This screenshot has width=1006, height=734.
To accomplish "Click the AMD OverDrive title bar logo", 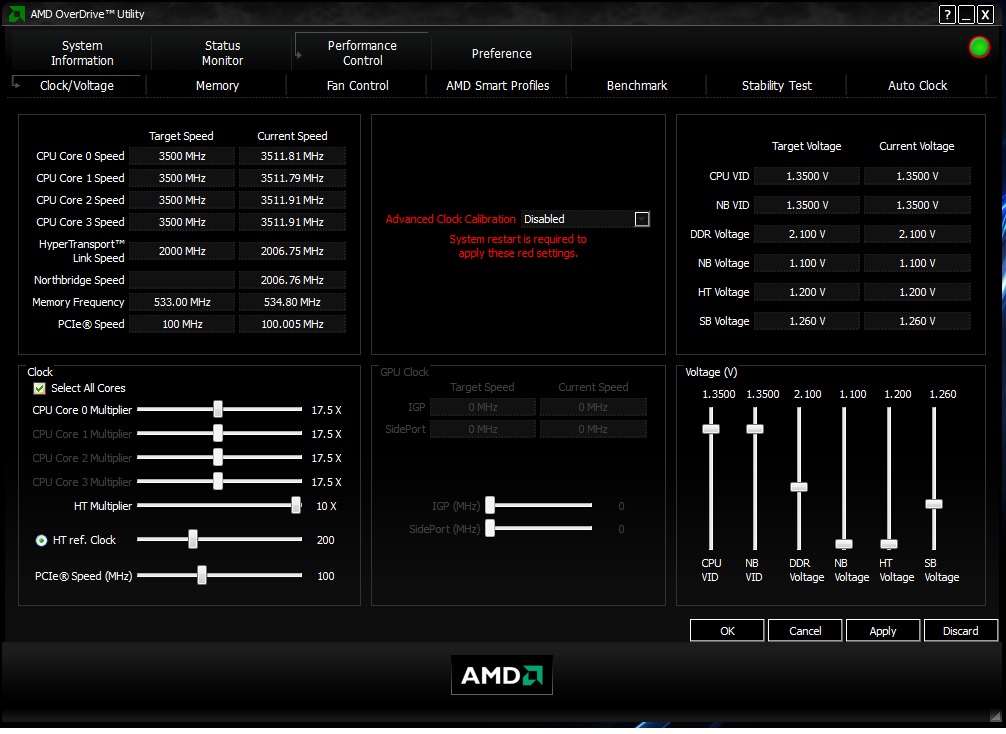I will point(17,13).
